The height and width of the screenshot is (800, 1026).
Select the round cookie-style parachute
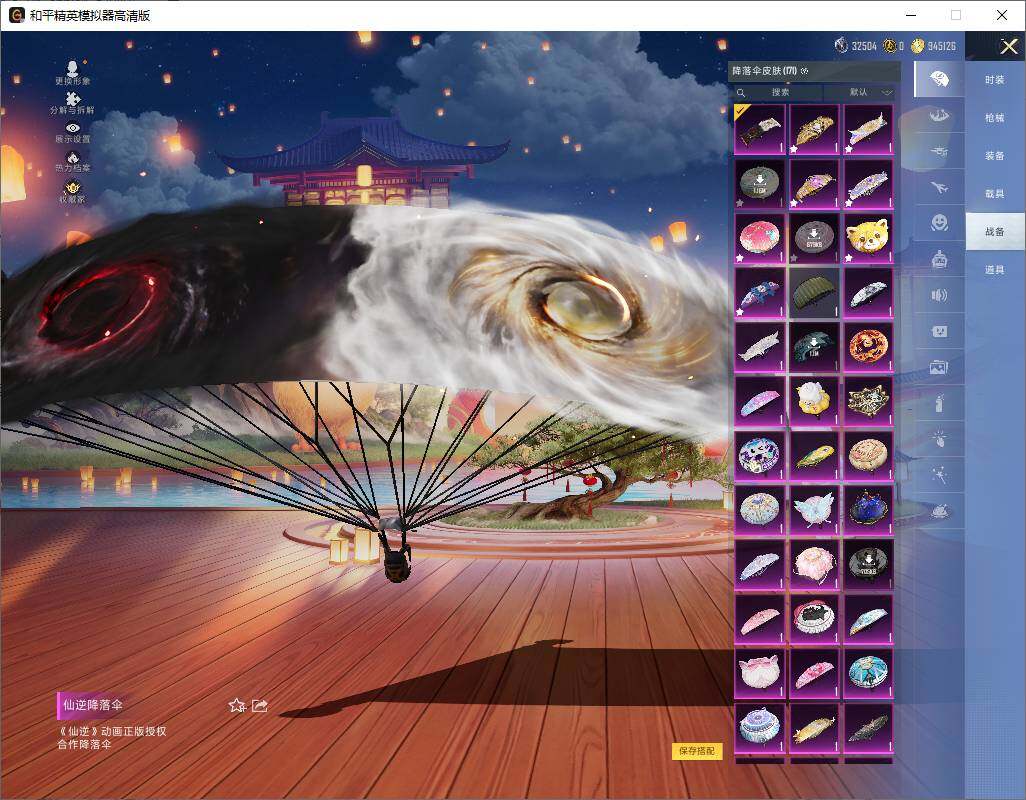click(868, 455)
